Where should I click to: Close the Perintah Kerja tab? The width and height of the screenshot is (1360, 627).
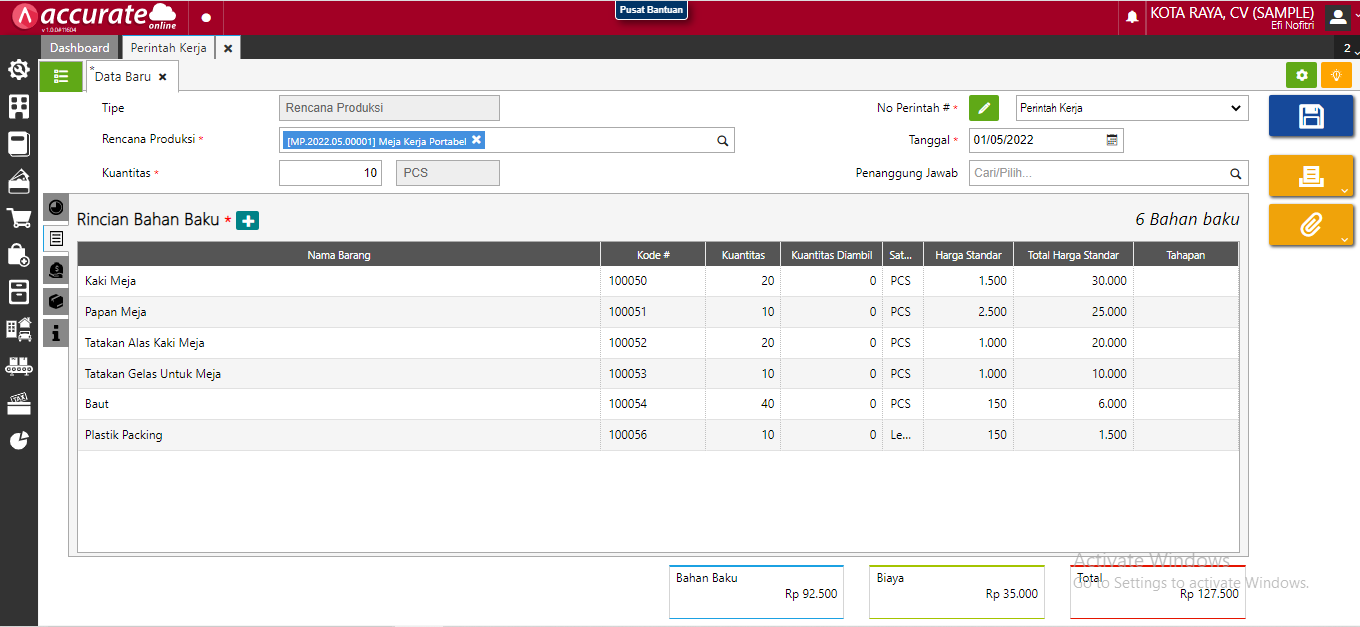tap(228, 48)
